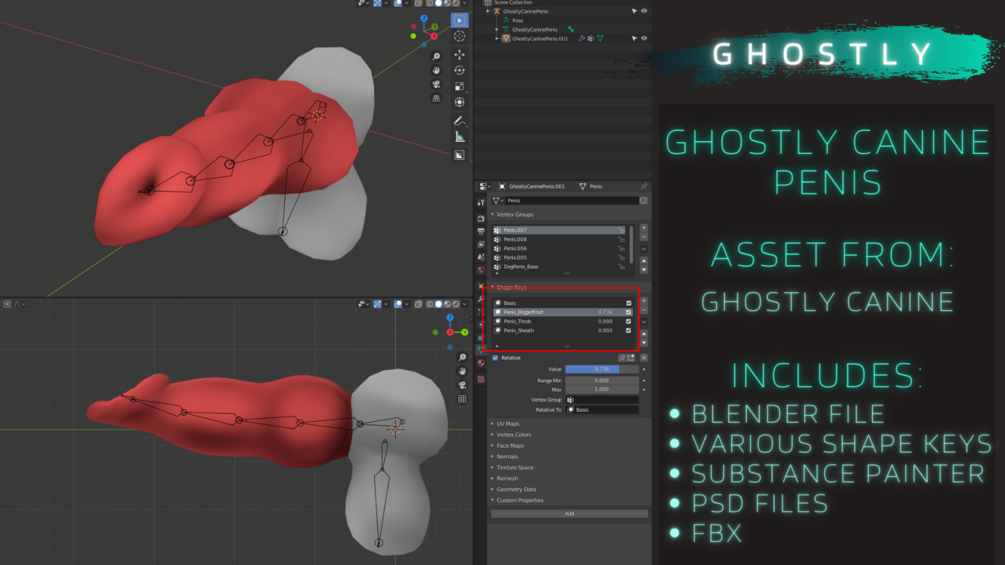Click the zoom magnifier in upper viewport
The width and height of the screenshot is (1005, 565).
[x=436, y=56]
